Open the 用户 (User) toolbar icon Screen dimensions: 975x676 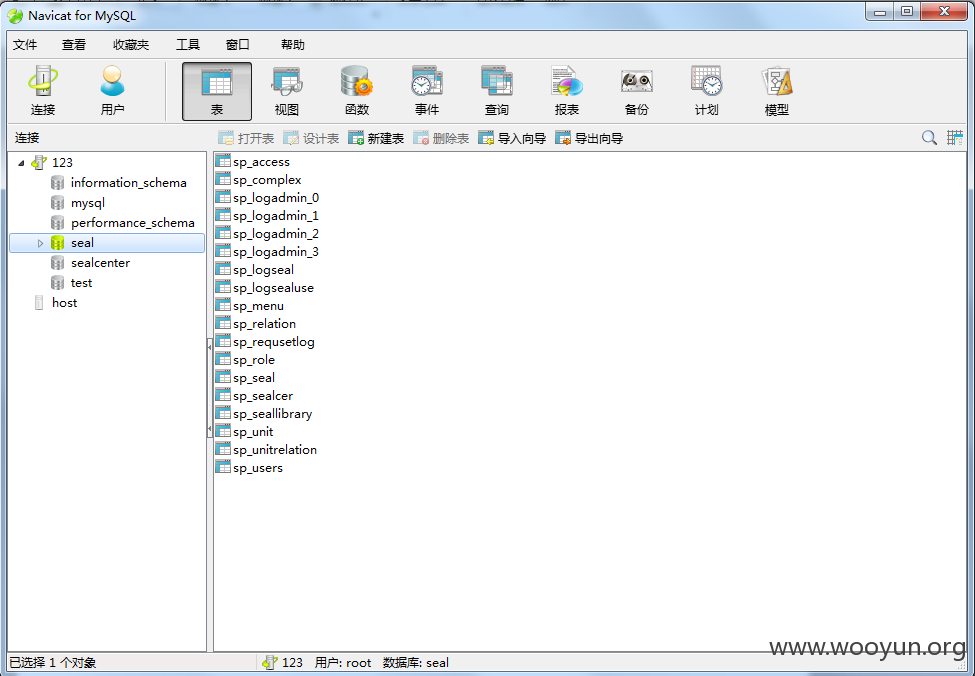pyautogui.click(x=113, y=91)
